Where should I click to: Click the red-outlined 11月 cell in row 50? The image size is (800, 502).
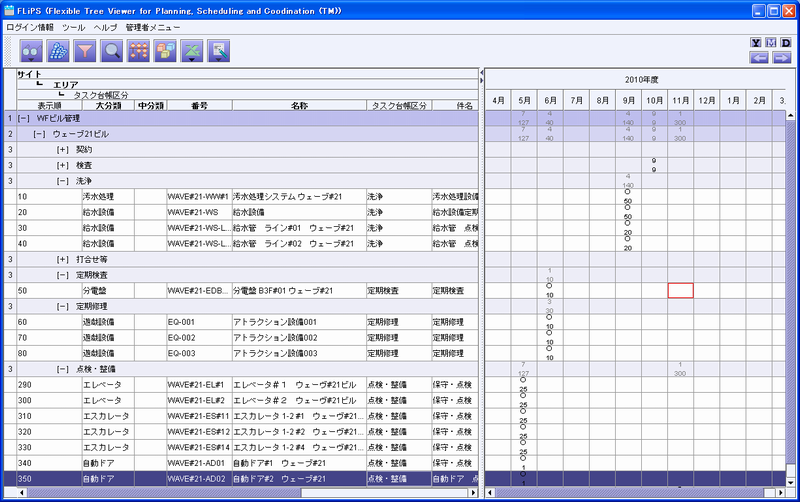(681, 291)
